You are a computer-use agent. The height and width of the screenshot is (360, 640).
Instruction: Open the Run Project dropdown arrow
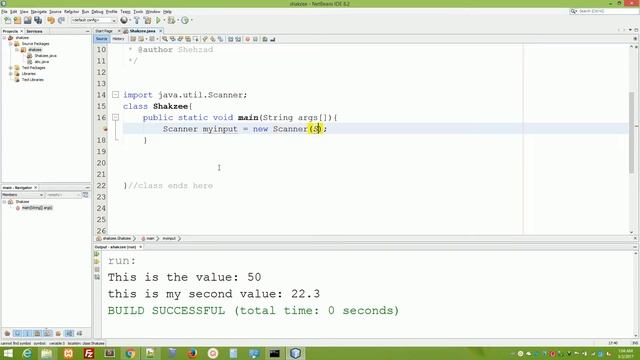(x=164, y=20)
